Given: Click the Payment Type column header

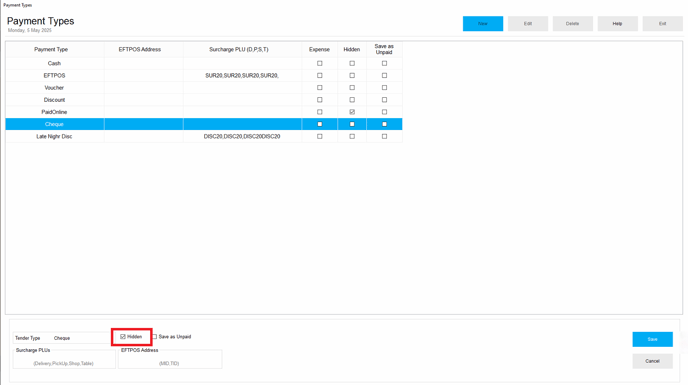Looking at the screenshot, I should pyautogui.click(x=55, y=50).
